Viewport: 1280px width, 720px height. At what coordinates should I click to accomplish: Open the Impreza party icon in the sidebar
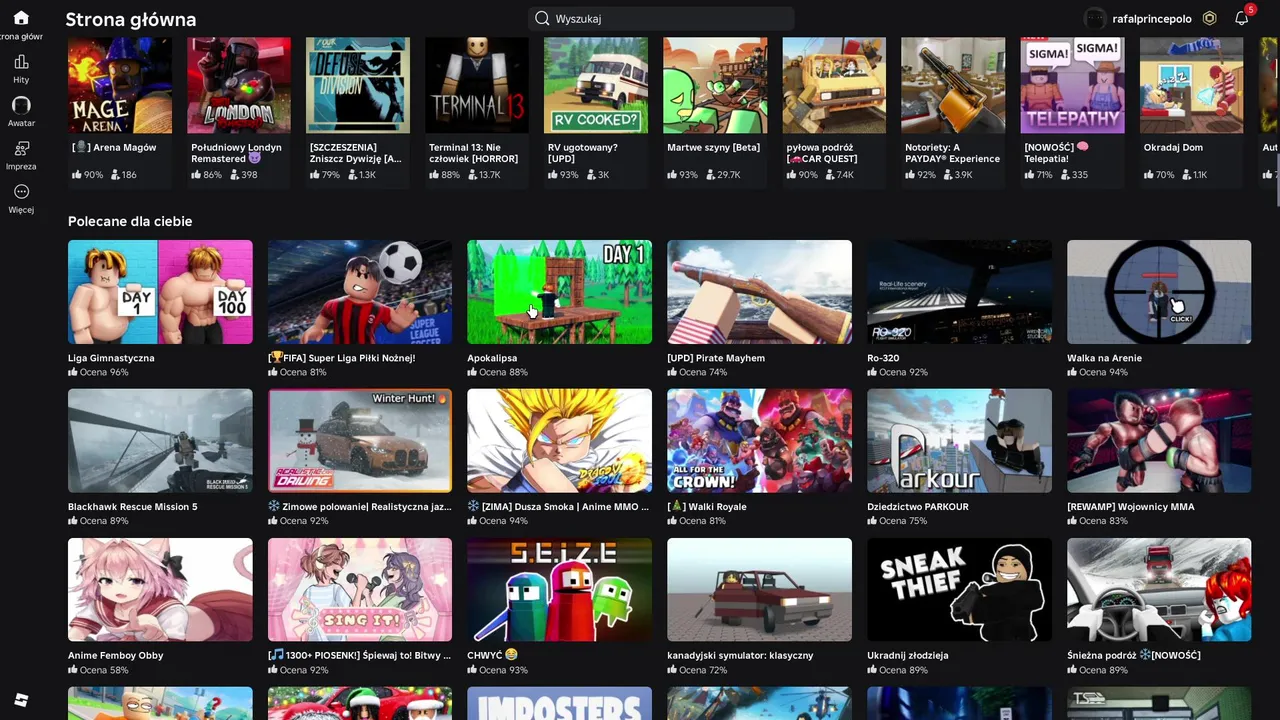tap(21, 148)
